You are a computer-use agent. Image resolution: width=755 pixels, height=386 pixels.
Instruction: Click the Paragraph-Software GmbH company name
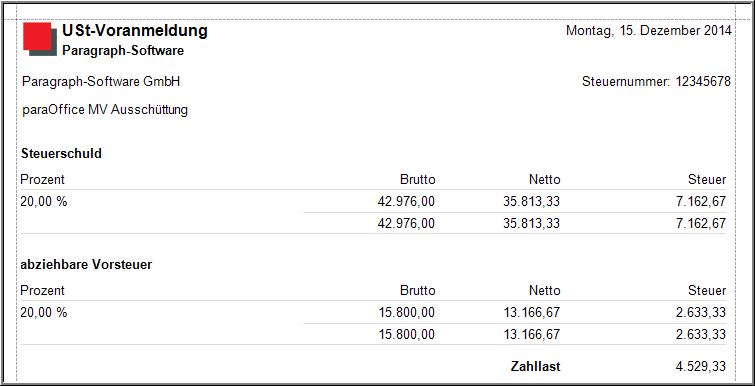pyautogui.click(x=101, y=82)
